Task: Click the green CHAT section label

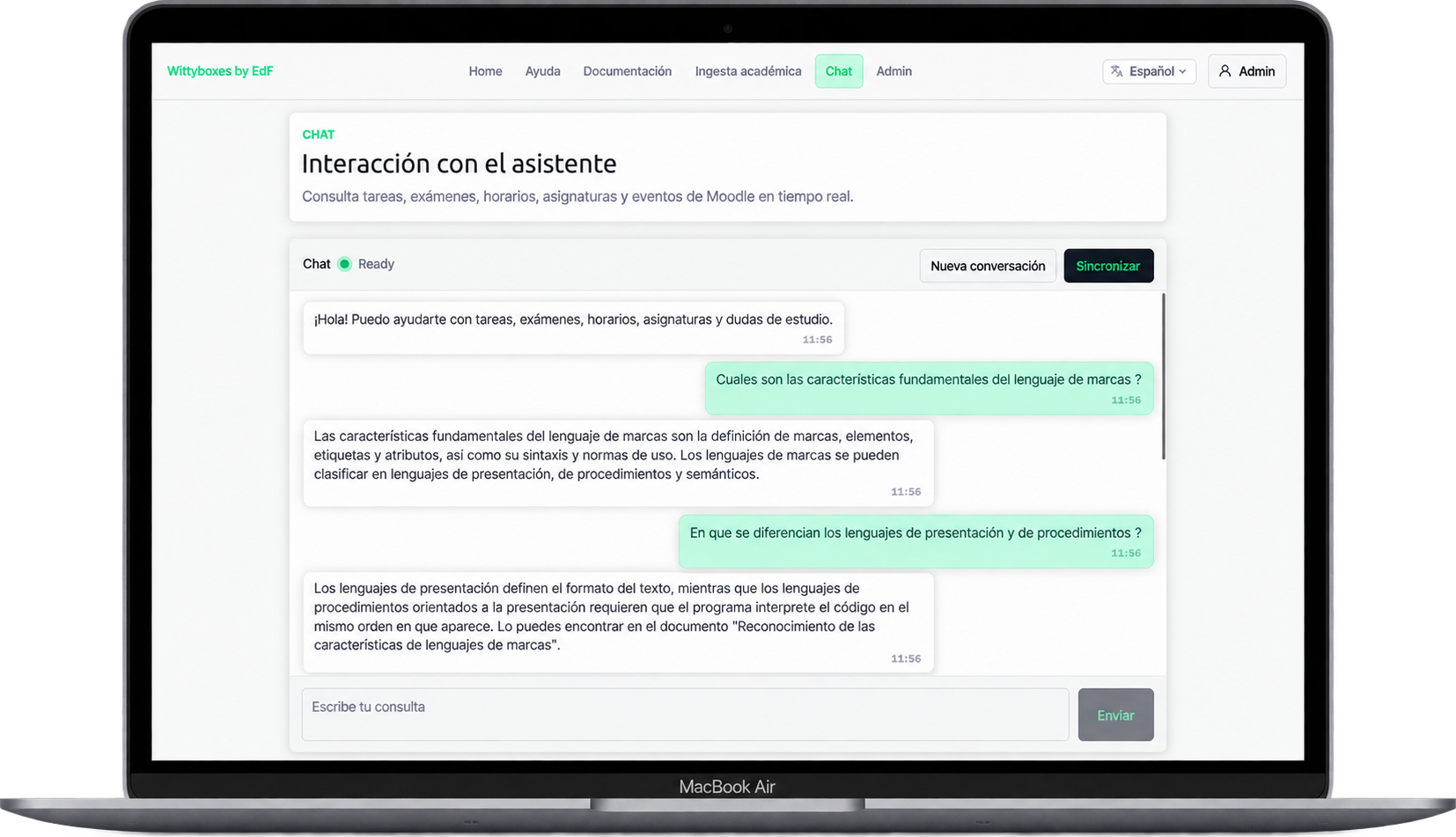Action: click(x=318, y=135)
